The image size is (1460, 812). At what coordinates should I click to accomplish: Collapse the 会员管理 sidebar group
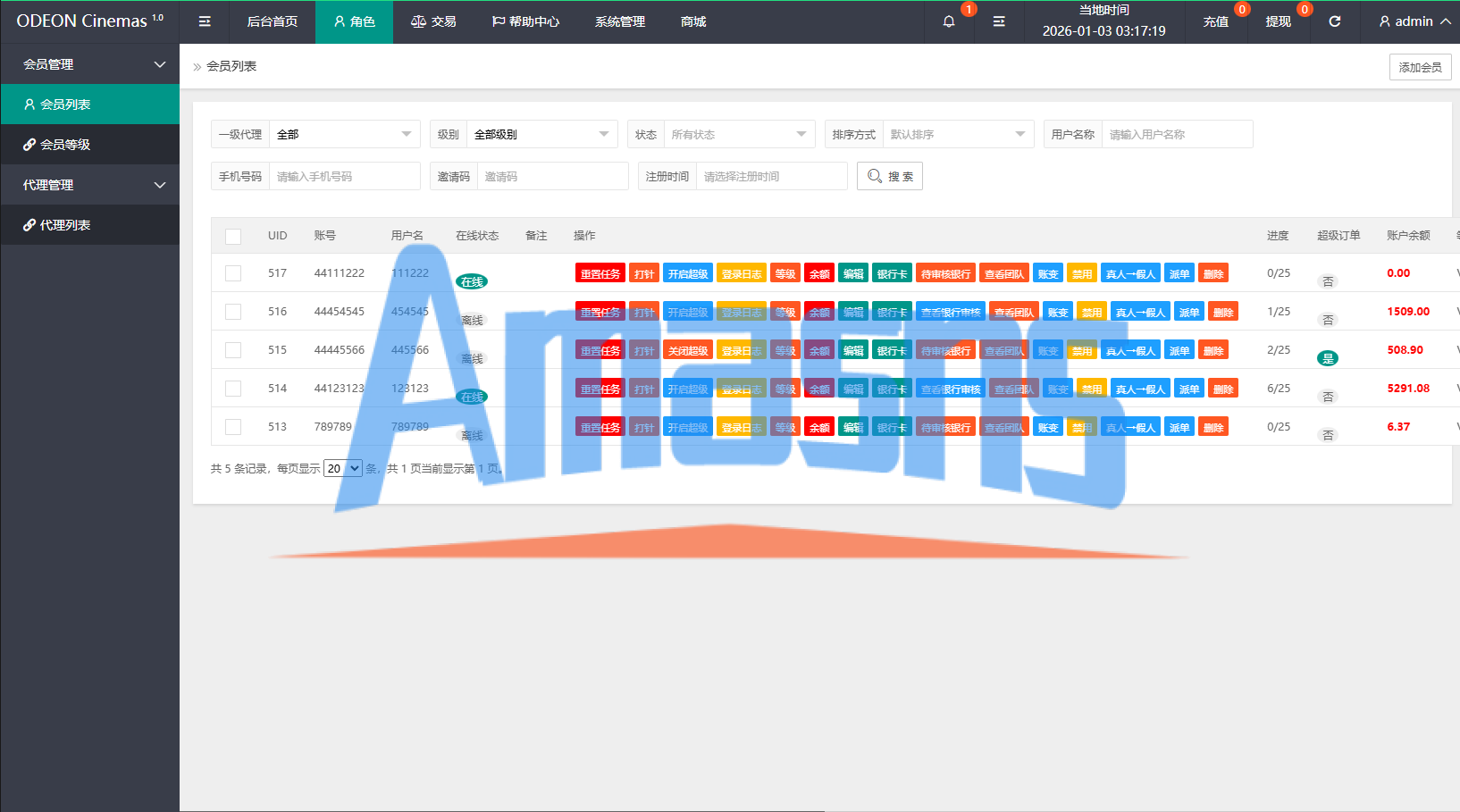click(x=89, y=64)
